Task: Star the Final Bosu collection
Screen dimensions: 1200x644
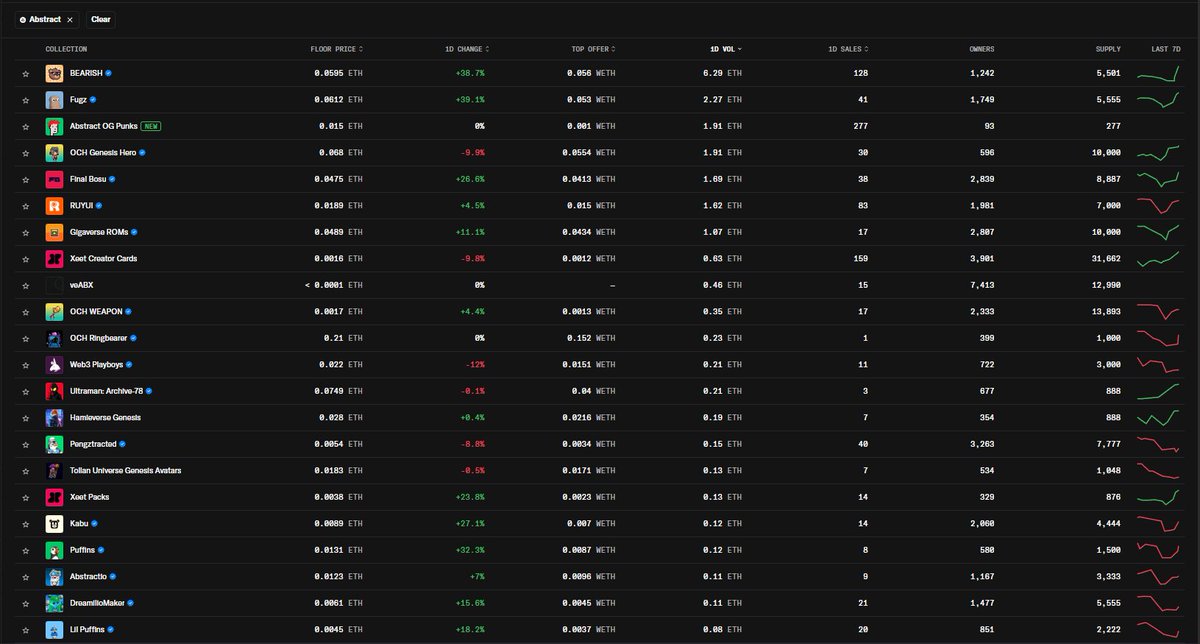Action: tap(26, 179)
